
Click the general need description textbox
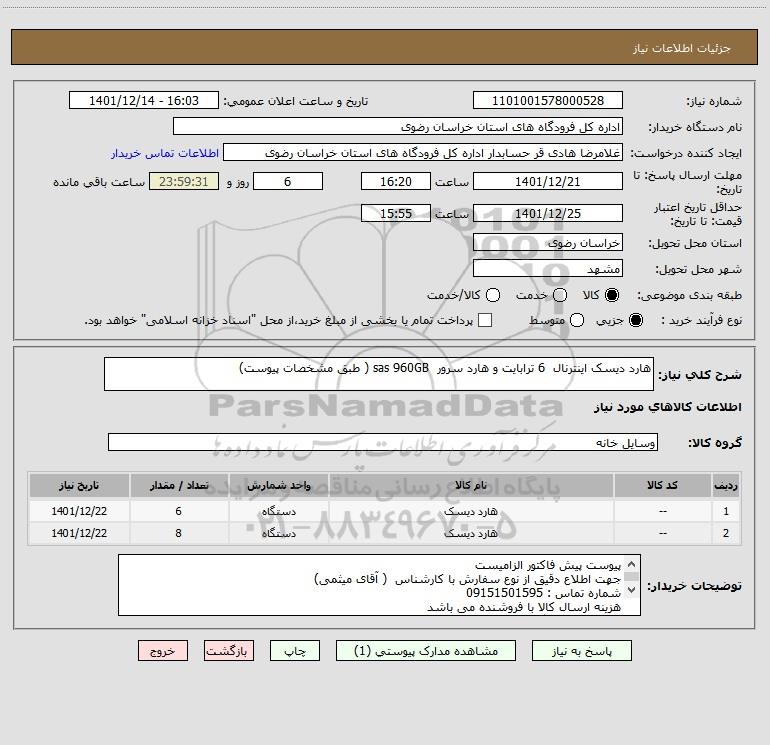379,374
